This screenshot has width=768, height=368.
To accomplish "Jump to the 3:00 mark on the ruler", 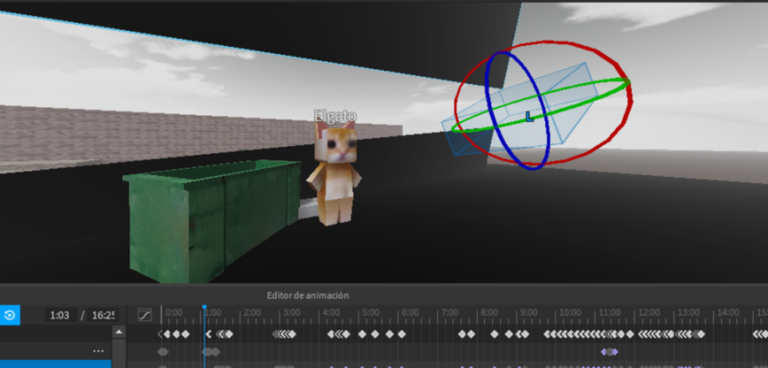I will [x=292, y=313].
